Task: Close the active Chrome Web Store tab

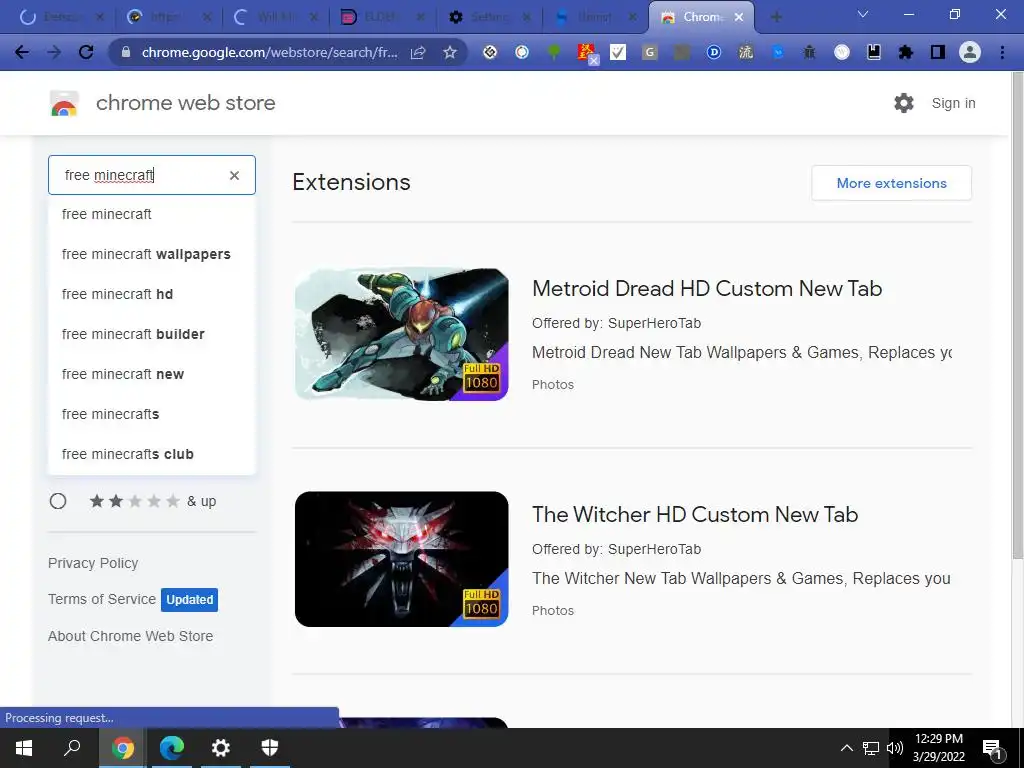Action: tap(739, 18)
